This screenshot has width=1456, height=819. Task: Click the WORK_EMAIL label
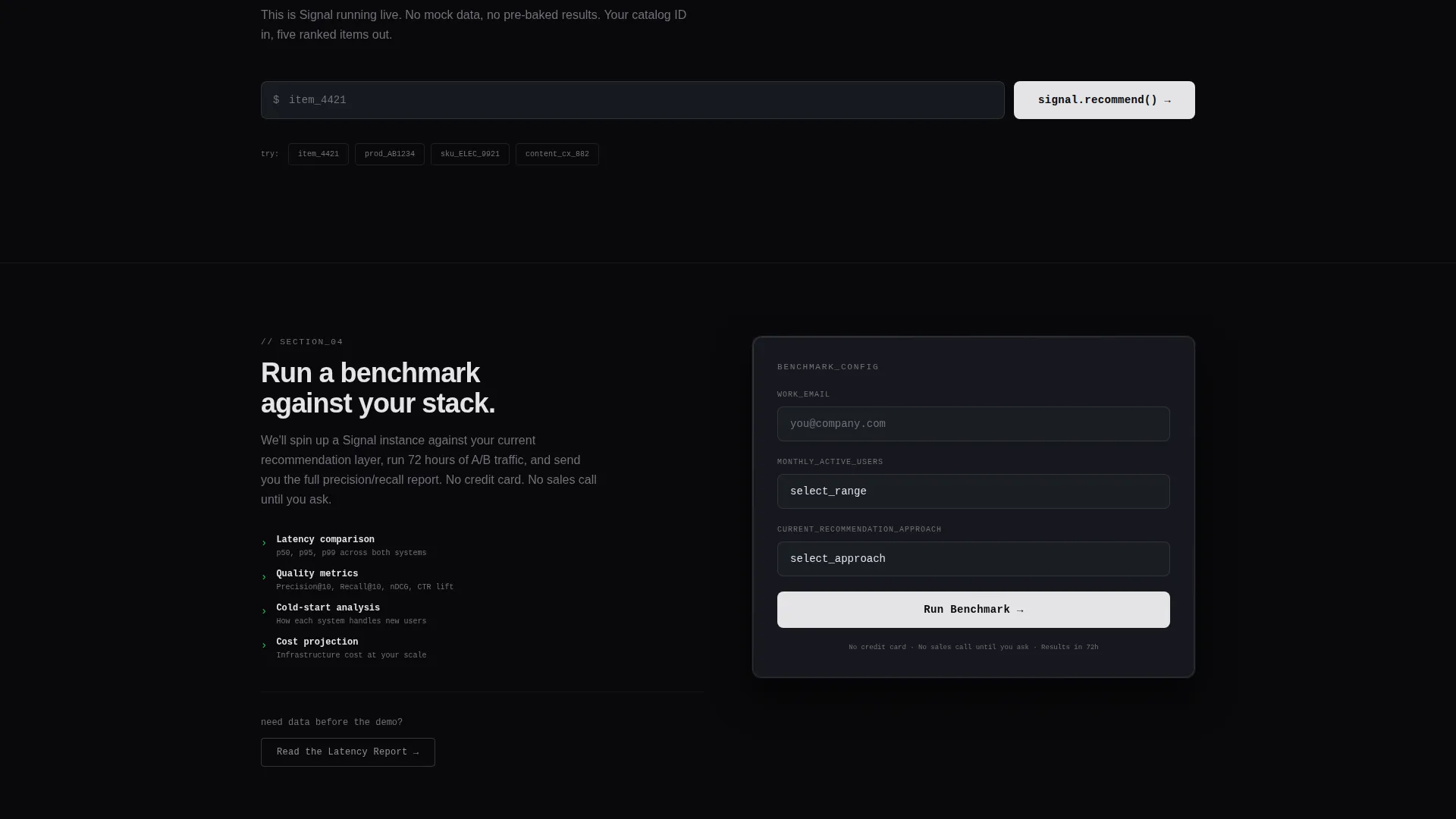tap(804, 394)
